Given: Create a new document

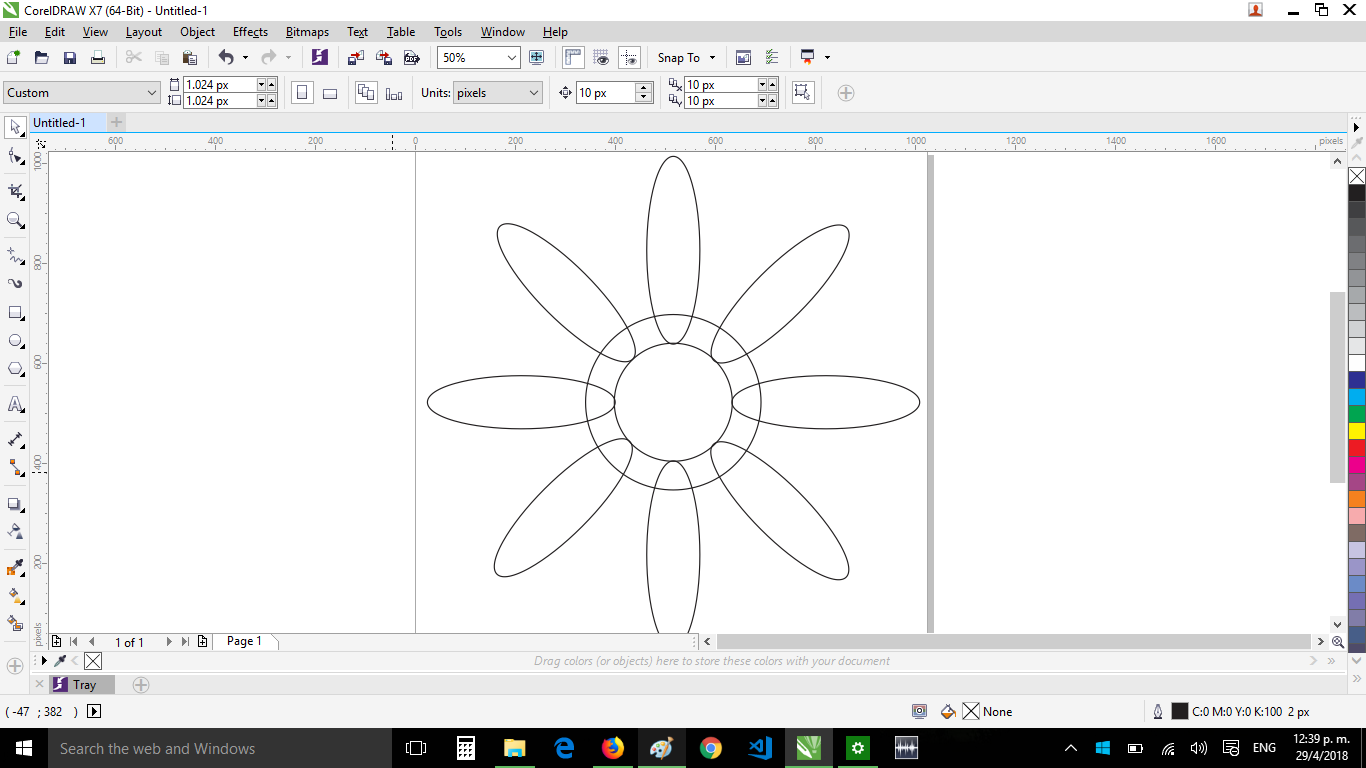Looking at the screenshot, I should coord(14,58).
